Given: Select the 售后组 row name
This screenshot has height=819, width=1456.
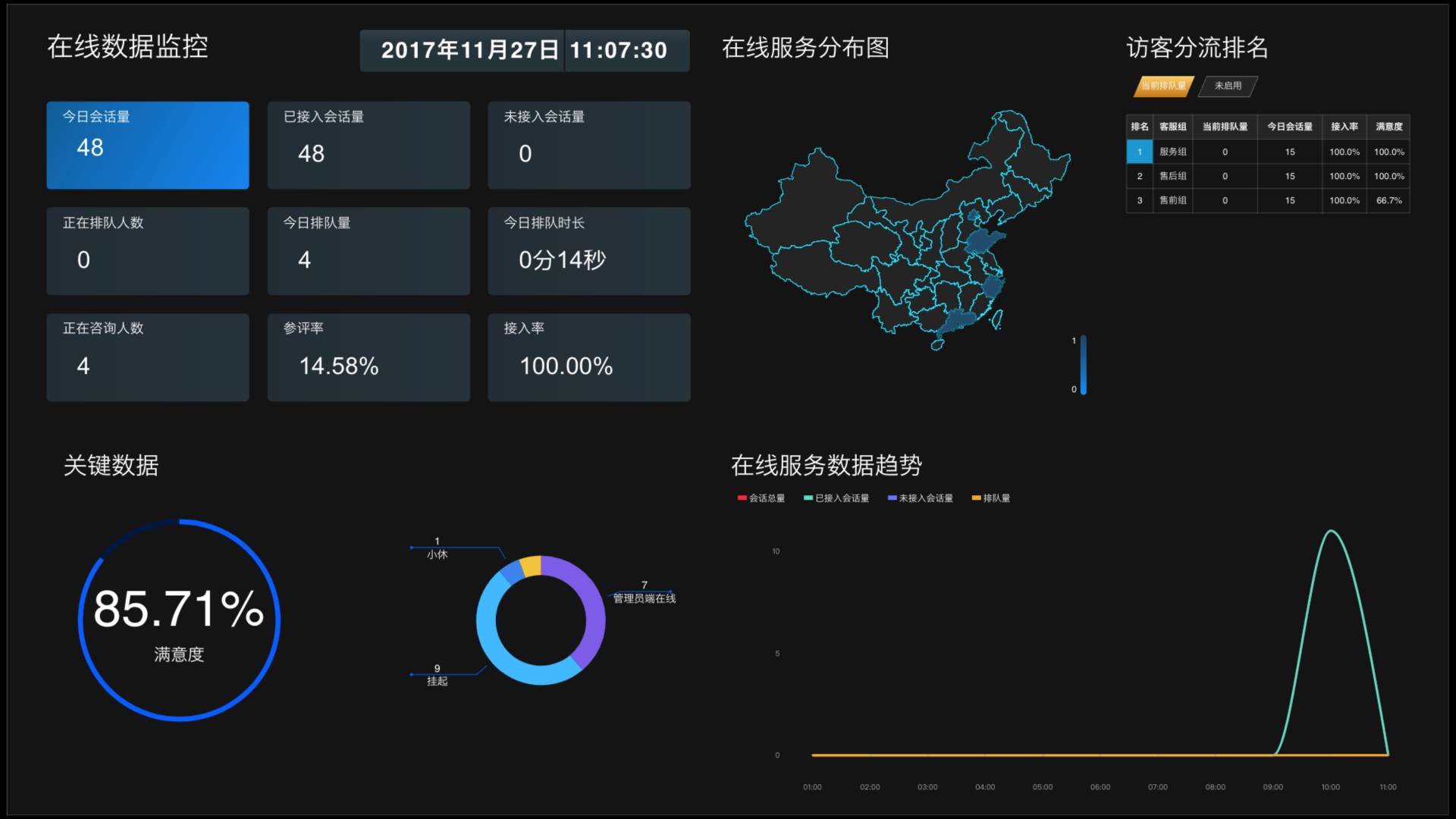Looking at the screenshot, I should (1172, 176).
